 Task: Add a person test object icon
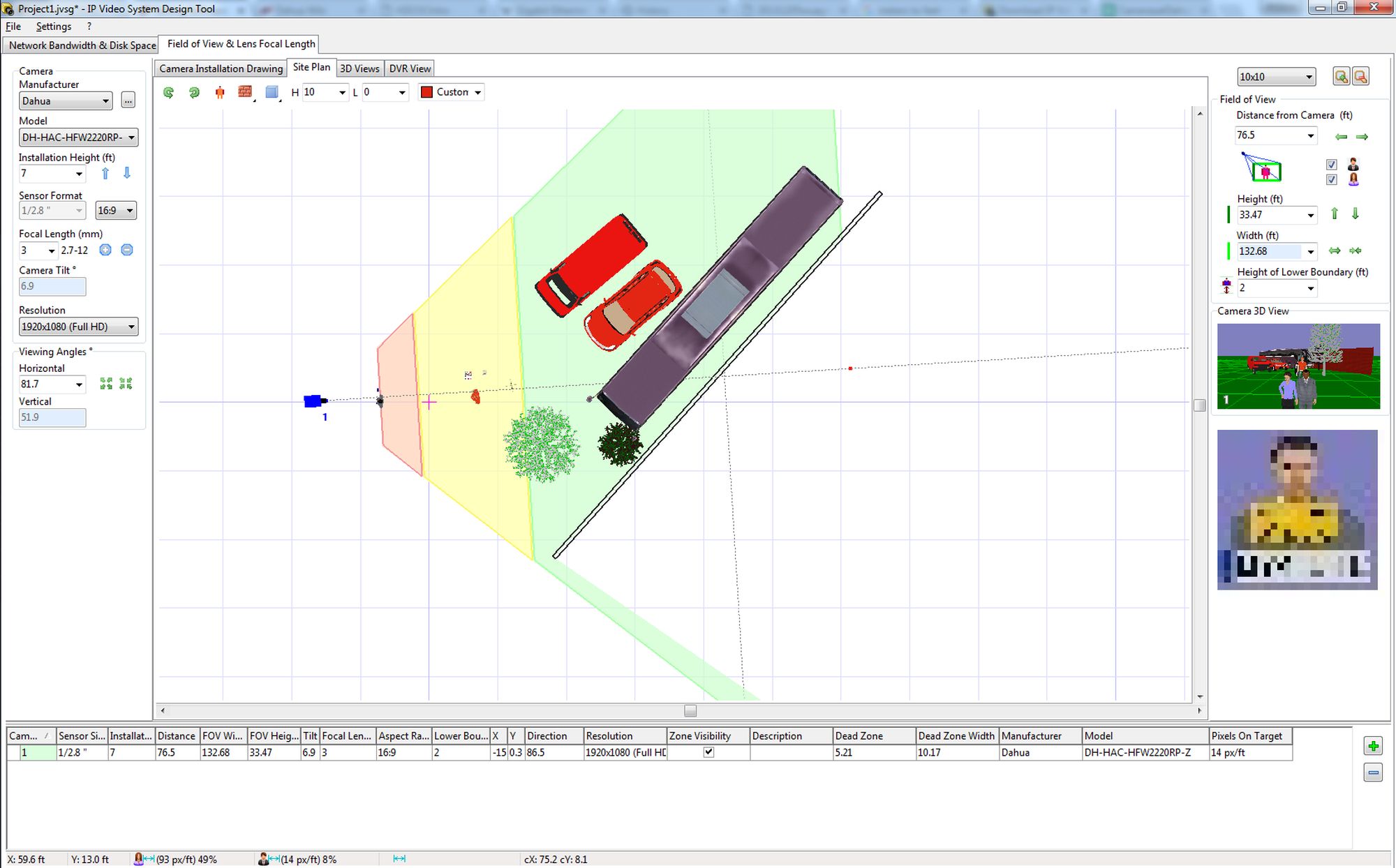(x=220, y=93)
